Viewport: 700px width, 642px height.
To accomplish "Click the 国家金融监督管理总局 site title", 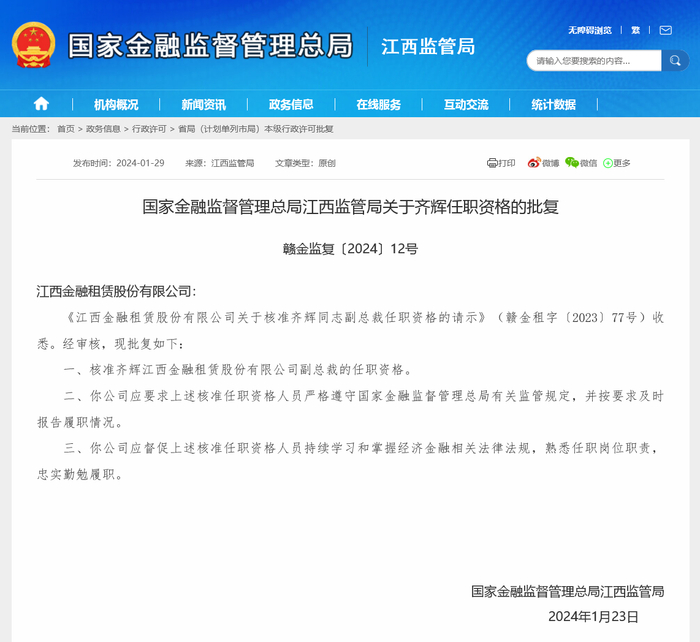I will (211, 45).
